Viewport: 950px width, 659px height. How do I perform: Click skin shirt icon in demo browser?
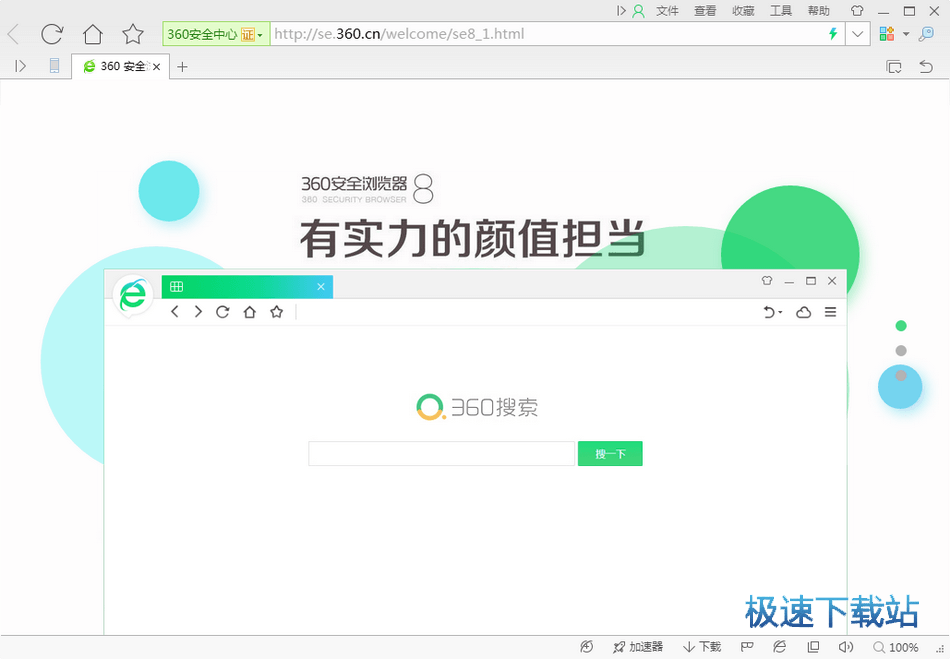[x=767, y=280]
